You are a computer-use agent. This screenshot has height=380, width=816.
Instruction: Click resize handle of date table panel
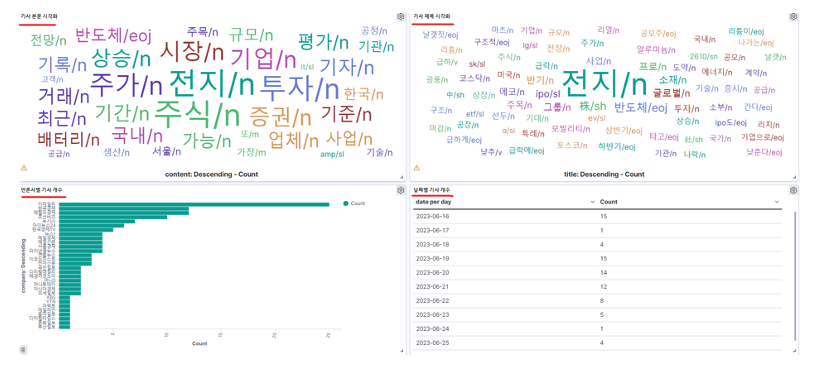point(795,351)
